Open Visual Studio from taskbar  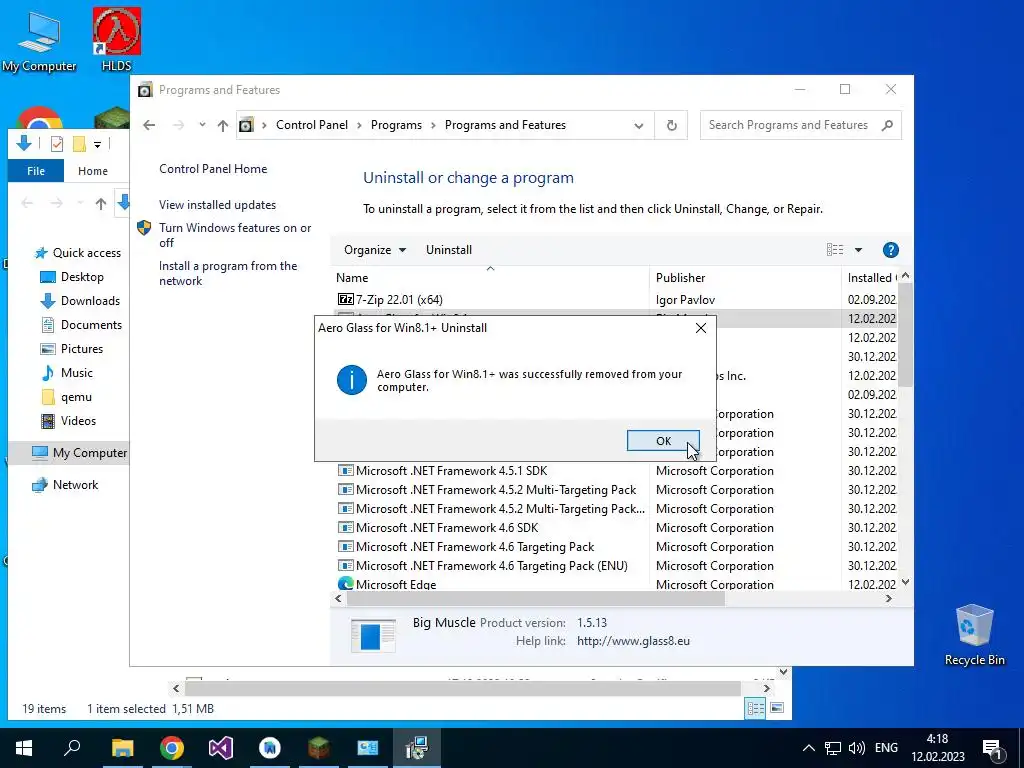[221, 748]
